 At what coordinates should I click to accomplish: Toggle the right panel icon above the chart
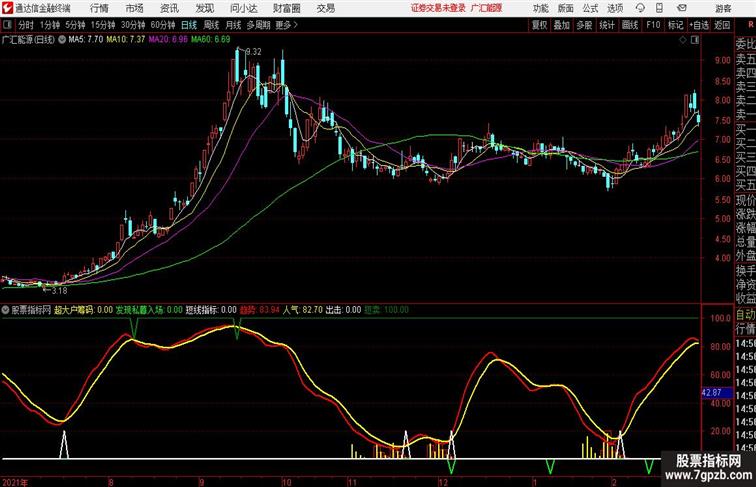coord(695,40)
